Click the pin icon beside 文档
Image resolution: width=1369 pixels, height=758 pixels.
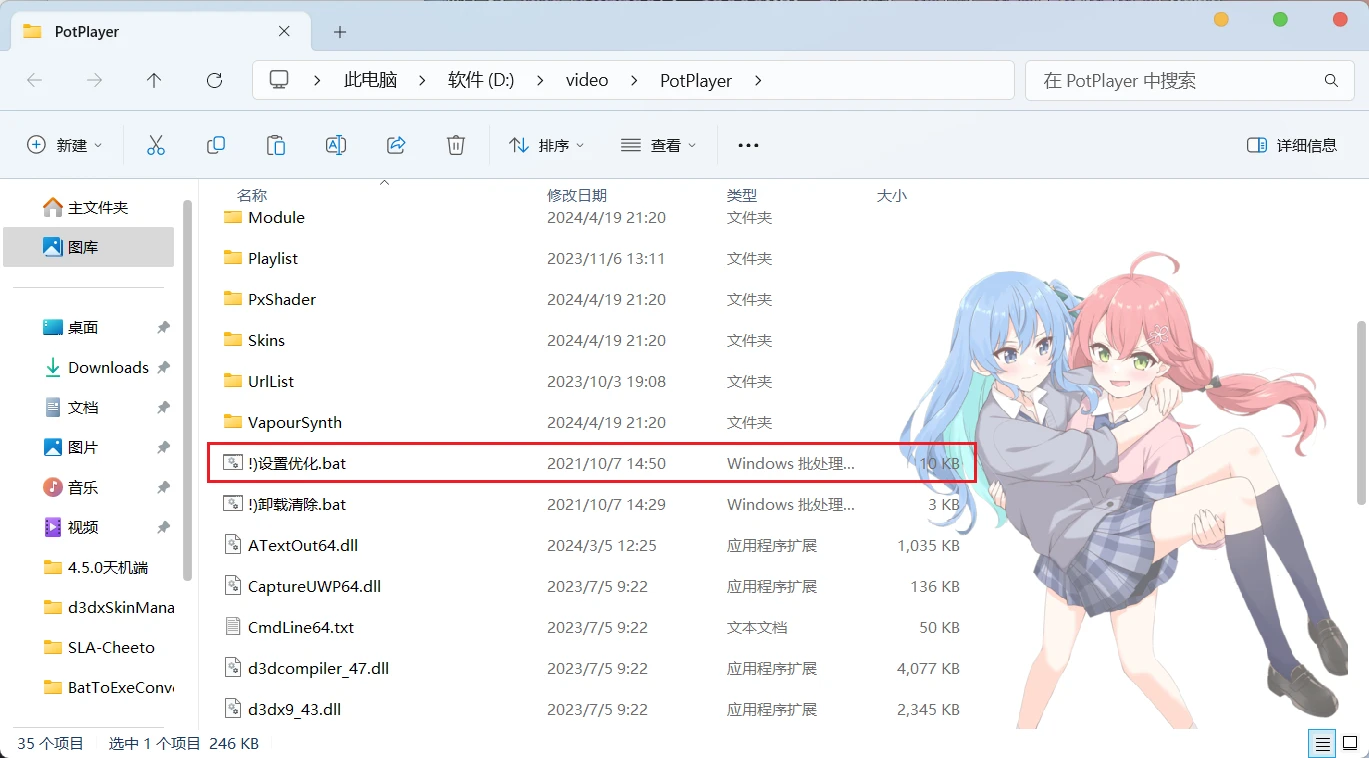point(163,407)
